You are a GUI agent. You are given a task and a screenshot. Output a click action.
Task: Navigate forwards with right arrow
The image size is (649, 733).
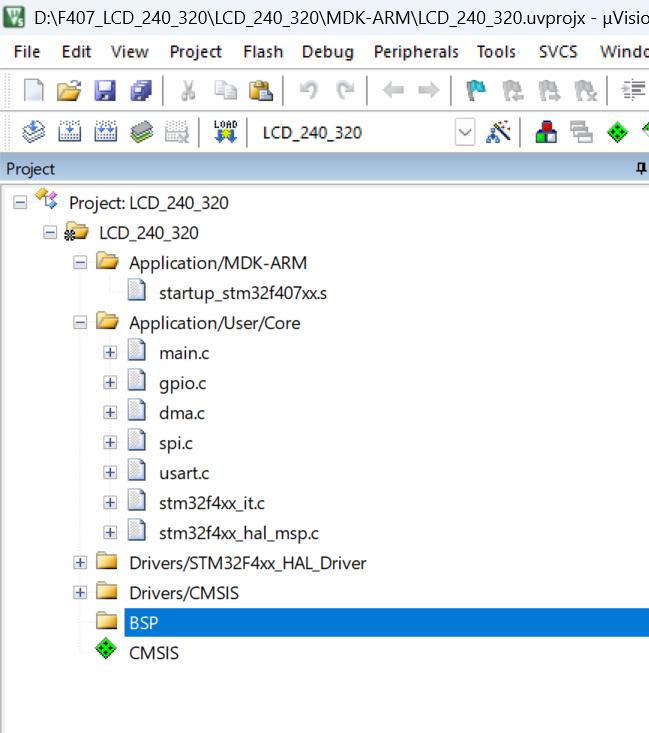[429, 90]
